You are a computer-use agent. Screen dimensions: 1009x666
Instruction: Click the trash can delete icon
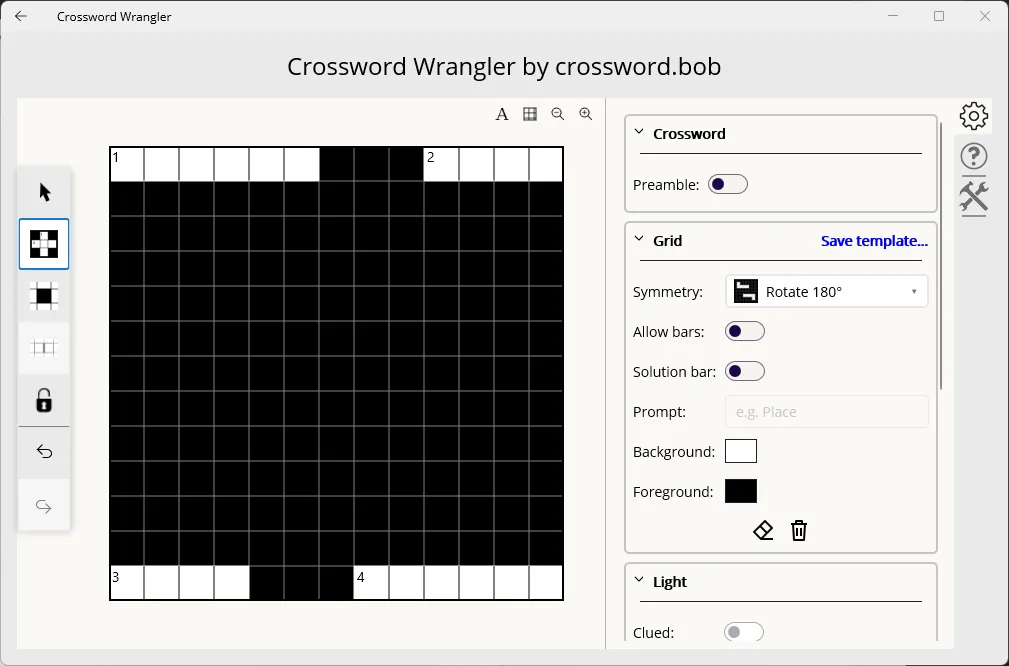click(x=799, y=531)
